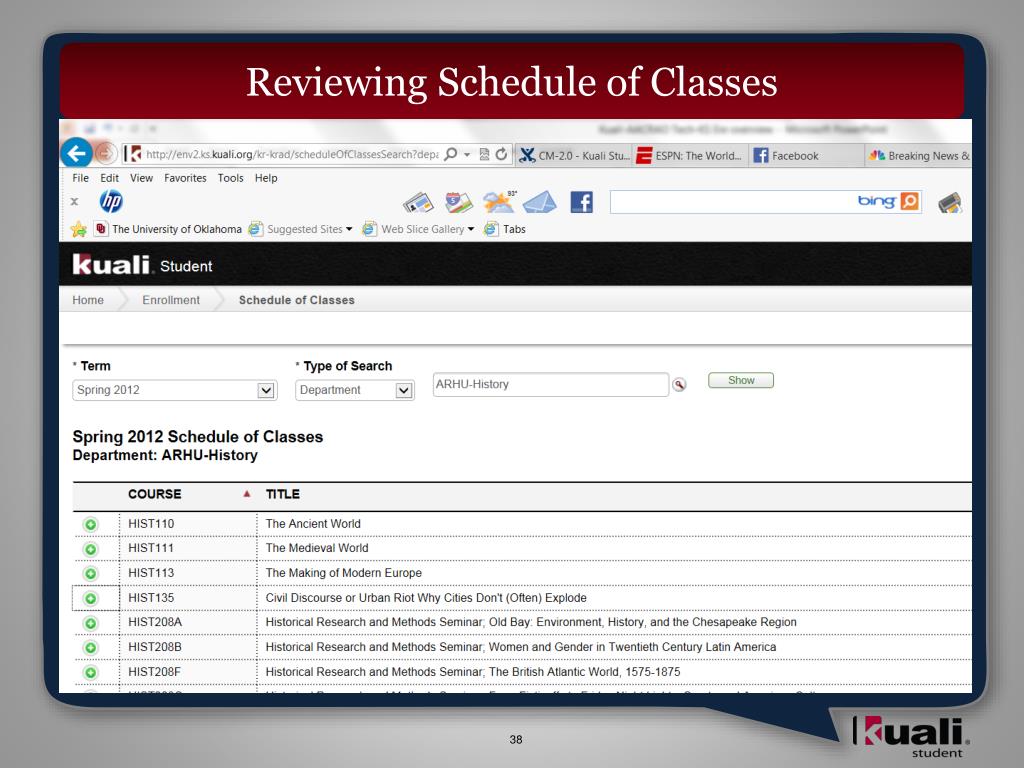Open The University of Oklahoma favorite
The image size is (1024, 768).
pyautogui.click(x=168, y=229)
